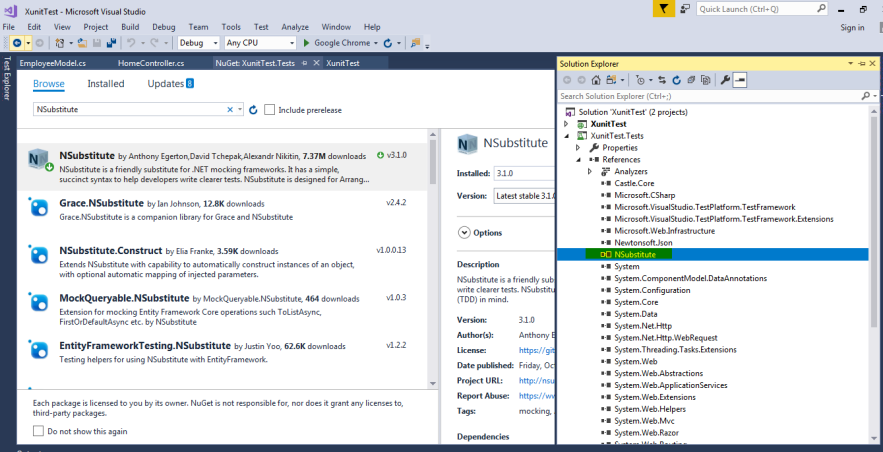Screen dimensions: 883x452
Task: Click the Save All toolbar icon
Action: click(110, 44)
